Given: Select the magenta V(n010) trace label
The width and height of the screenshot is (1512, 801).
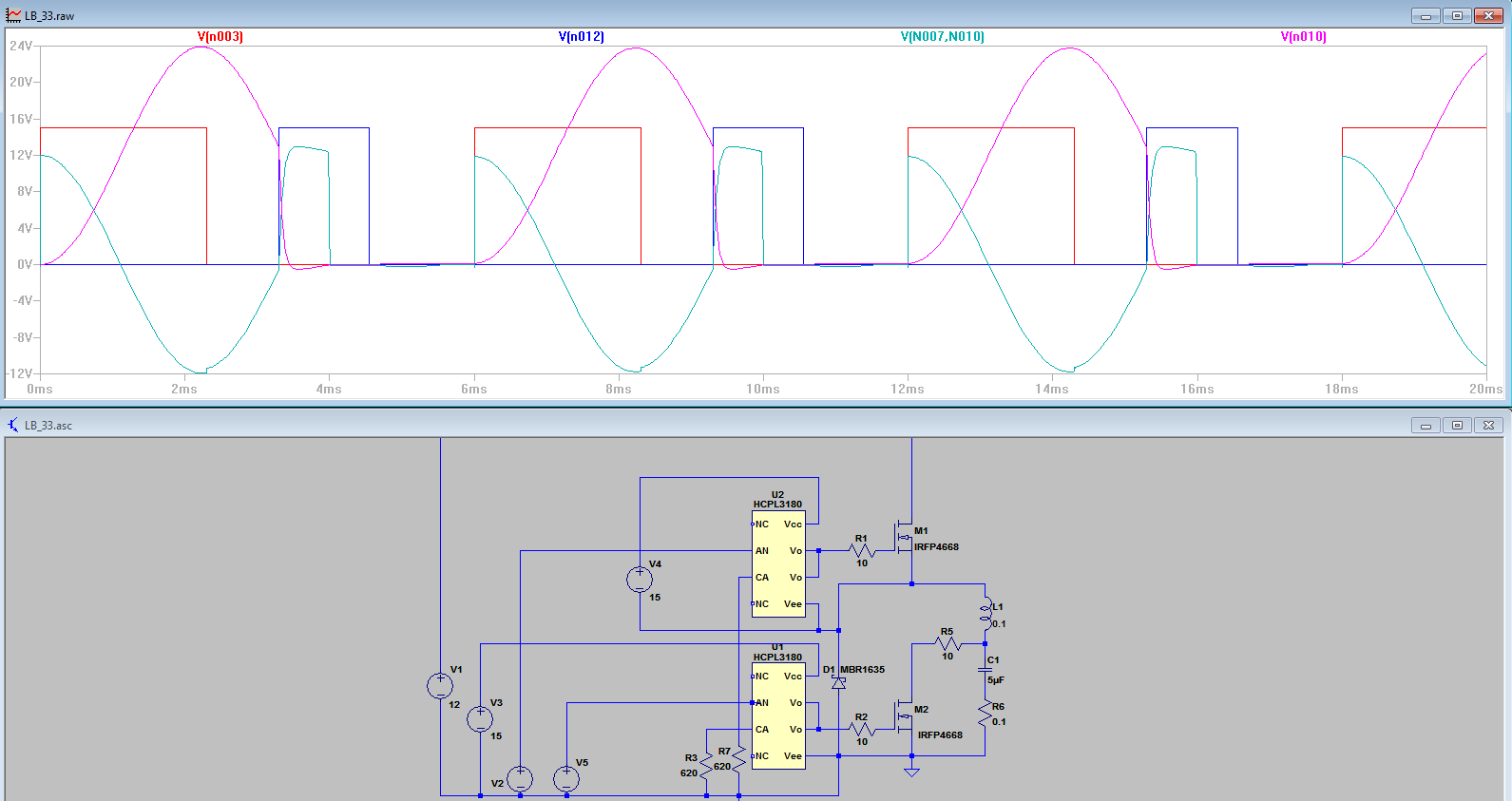Looking at the screenshot, I should click(x=1303, y=36).
